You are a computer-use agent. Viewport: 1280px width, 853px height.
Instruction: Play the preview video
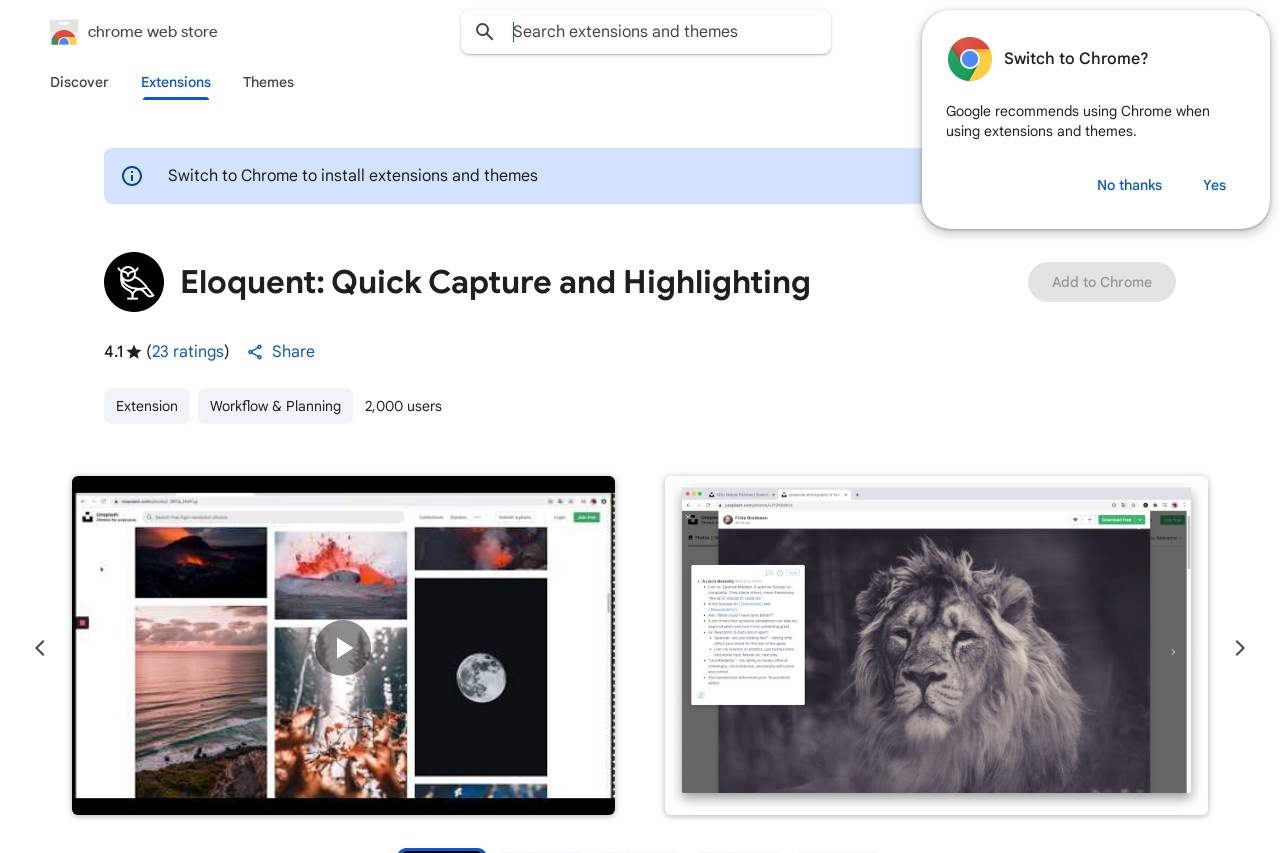[x=343, y=648]
